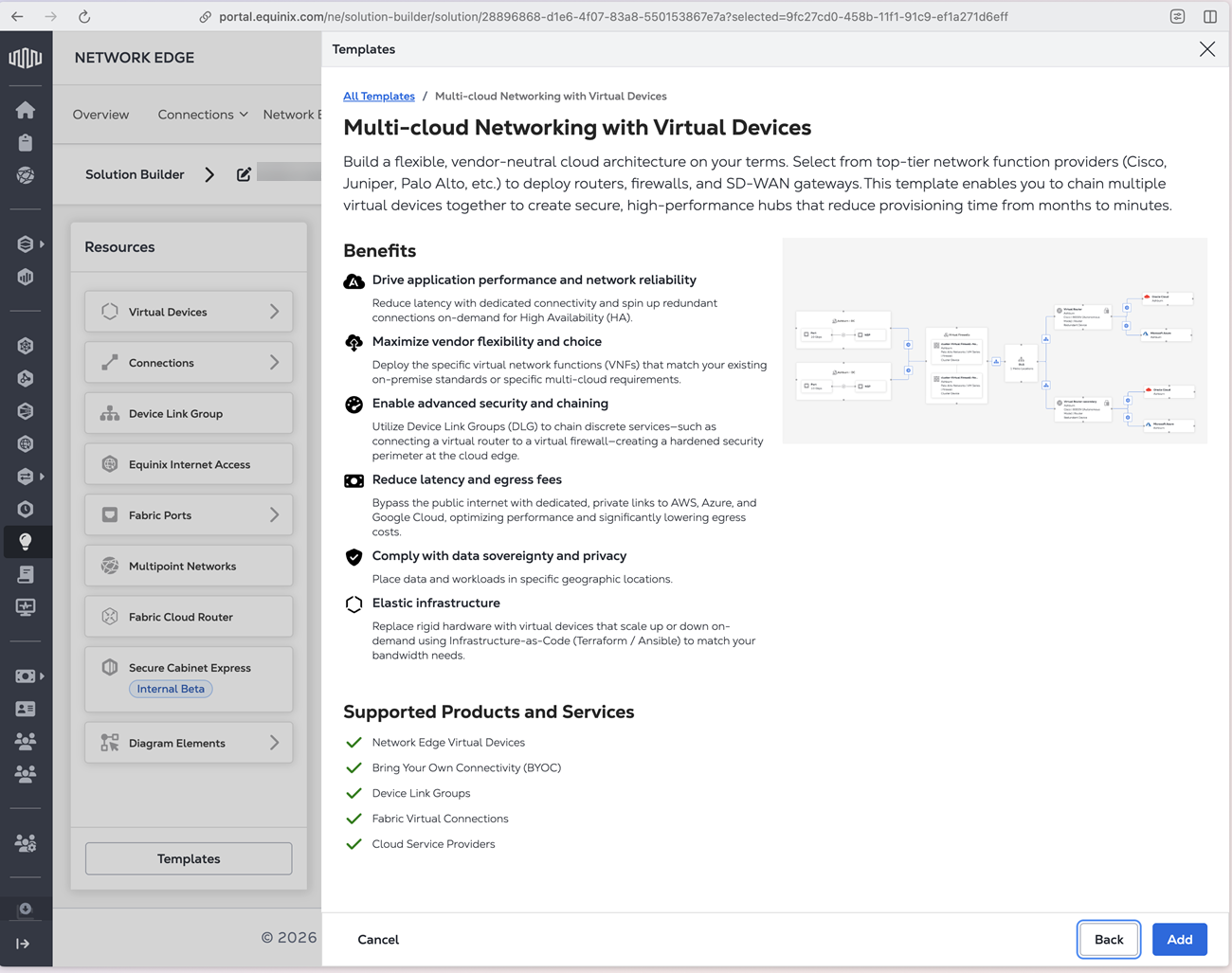Click the bar-chart hexagon sidebar icon
The height and width of the screenshot is (973, 1232).
tap(26, 277)
